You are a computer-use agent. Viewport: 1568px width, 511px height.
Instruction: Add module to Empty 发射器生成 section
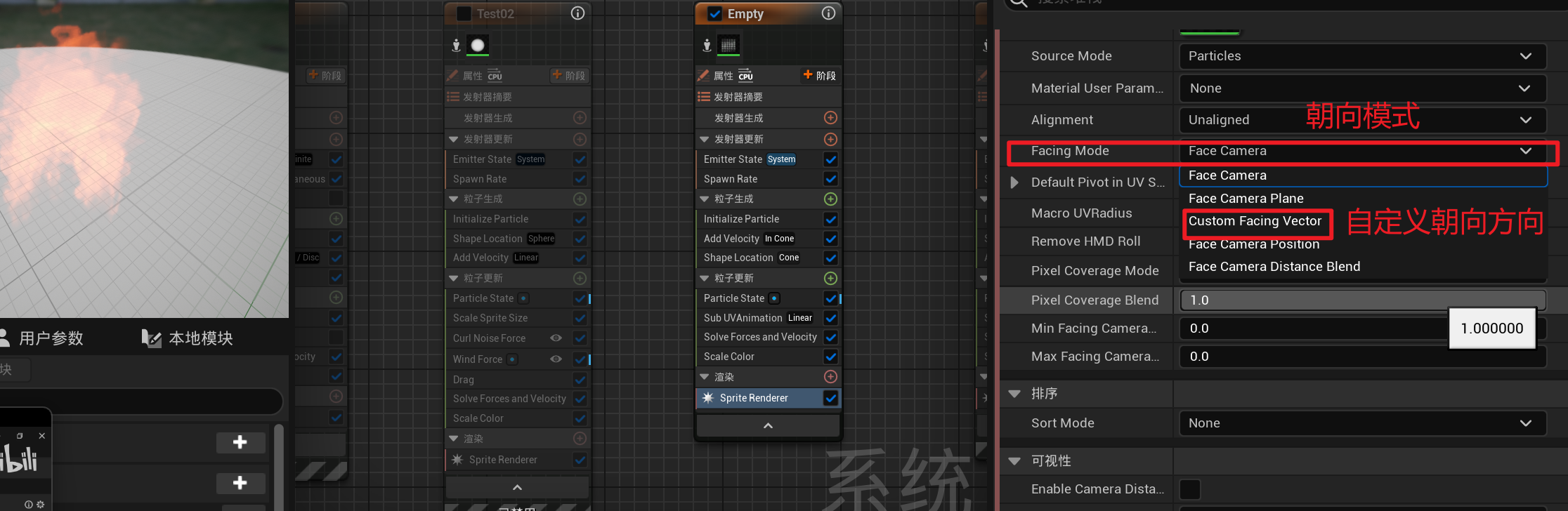(830, 118)
